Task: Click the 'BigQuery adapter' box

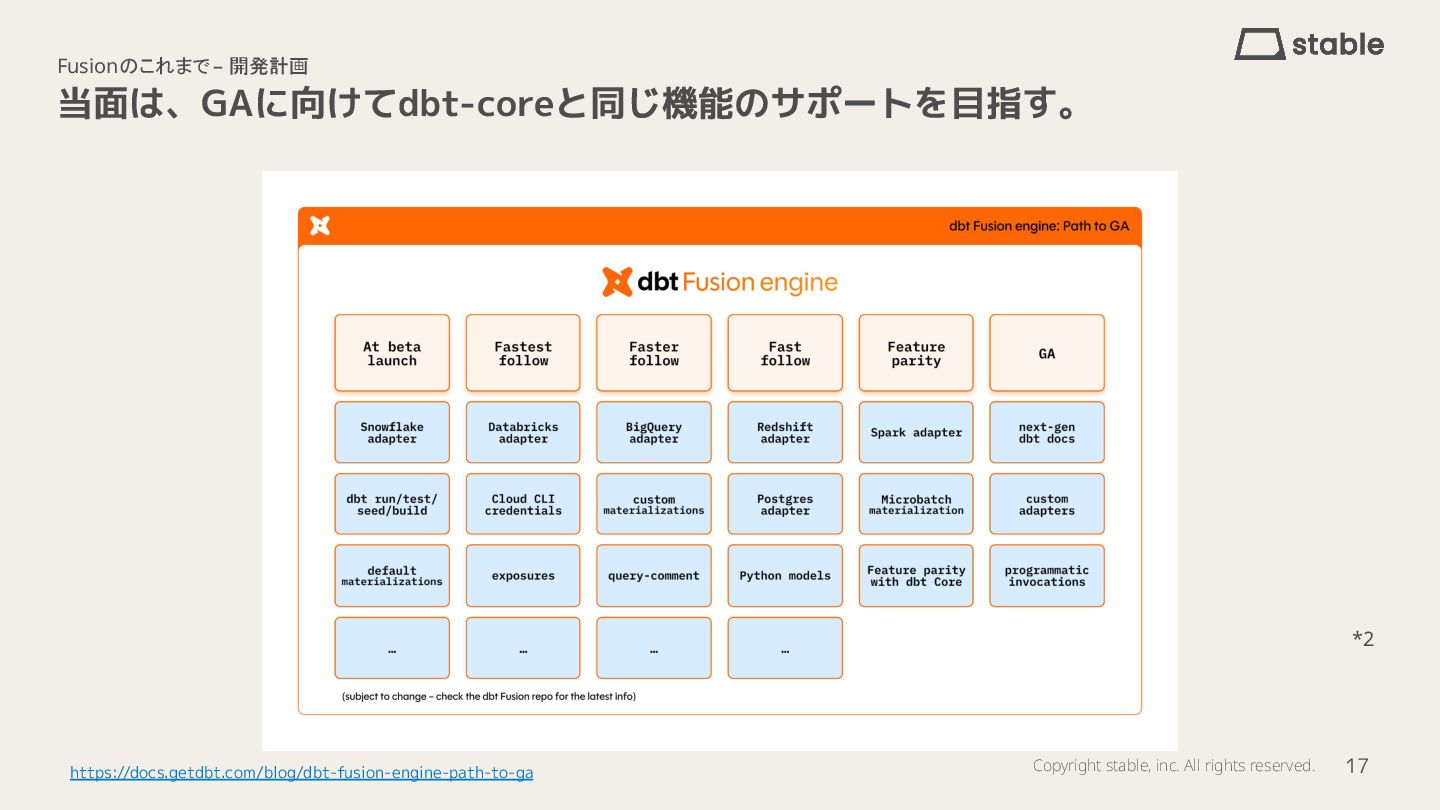Action: pyautogui.click(x=654, y=433)
